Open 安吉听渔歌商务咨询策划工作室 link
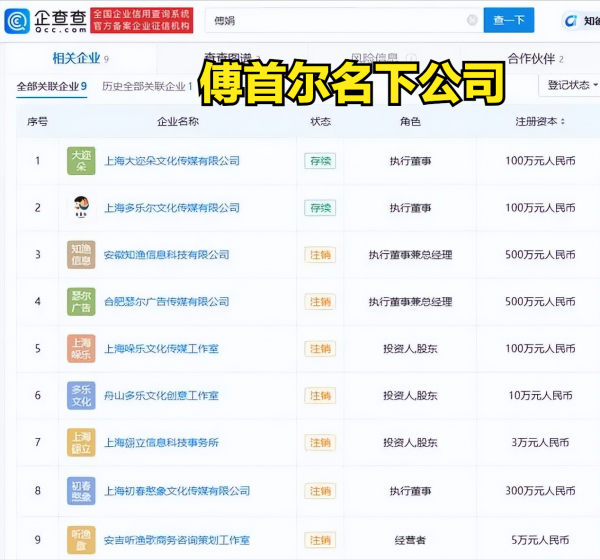600x560 pixels. (x=177, y=540)
